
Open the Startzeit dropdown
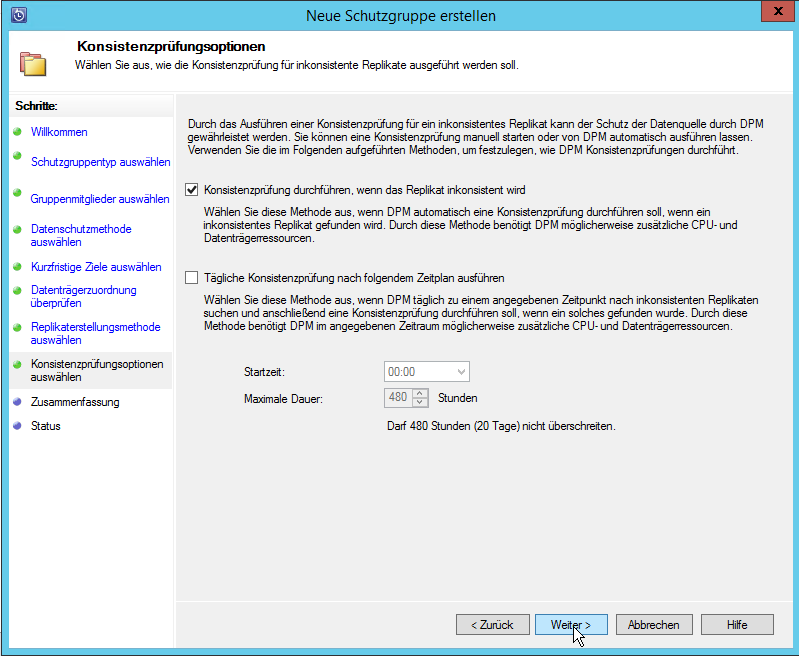[x=460, y=371]
